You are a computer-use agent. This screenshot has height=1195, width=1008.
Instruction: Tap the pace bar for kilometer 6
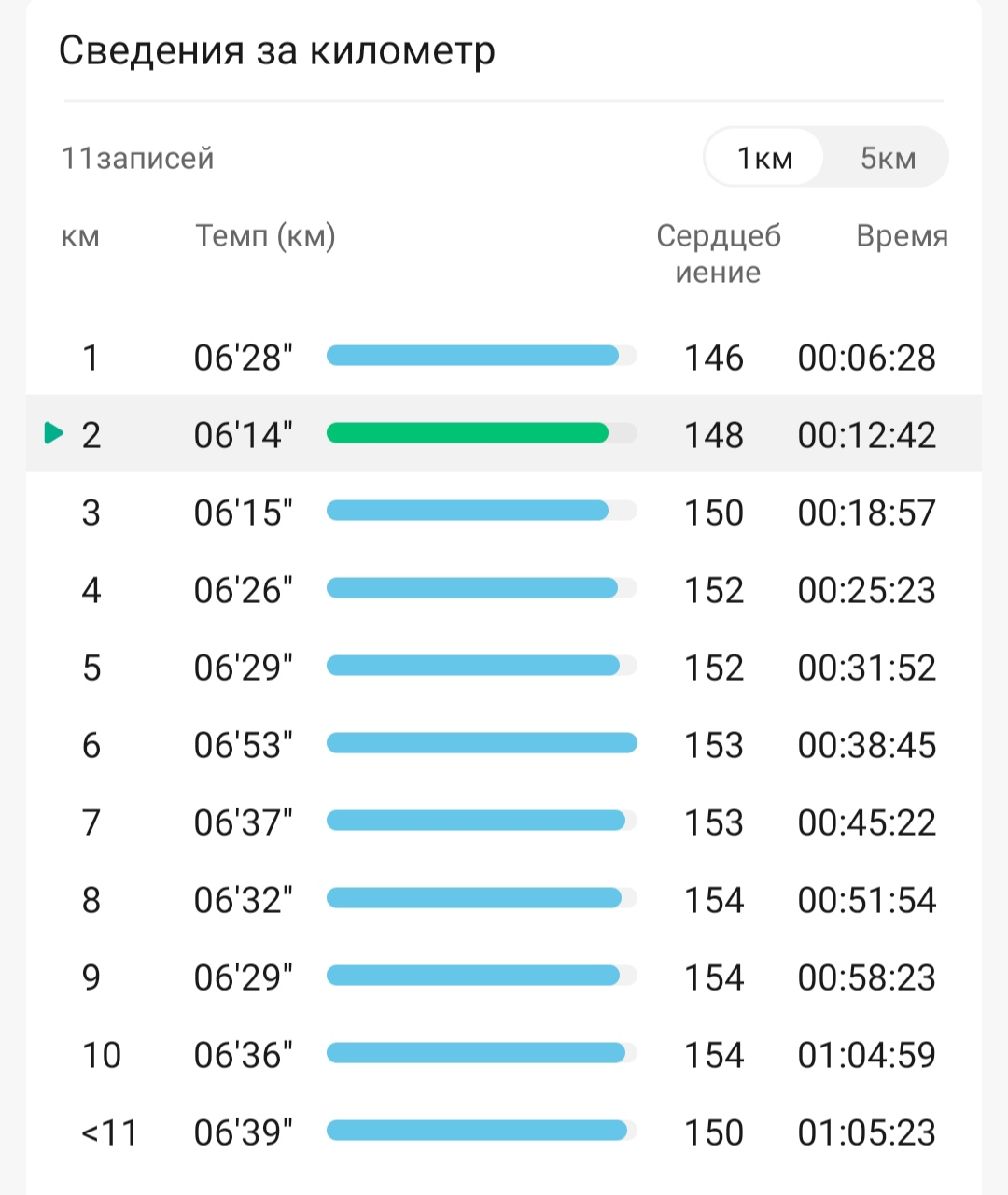(482, 743)
